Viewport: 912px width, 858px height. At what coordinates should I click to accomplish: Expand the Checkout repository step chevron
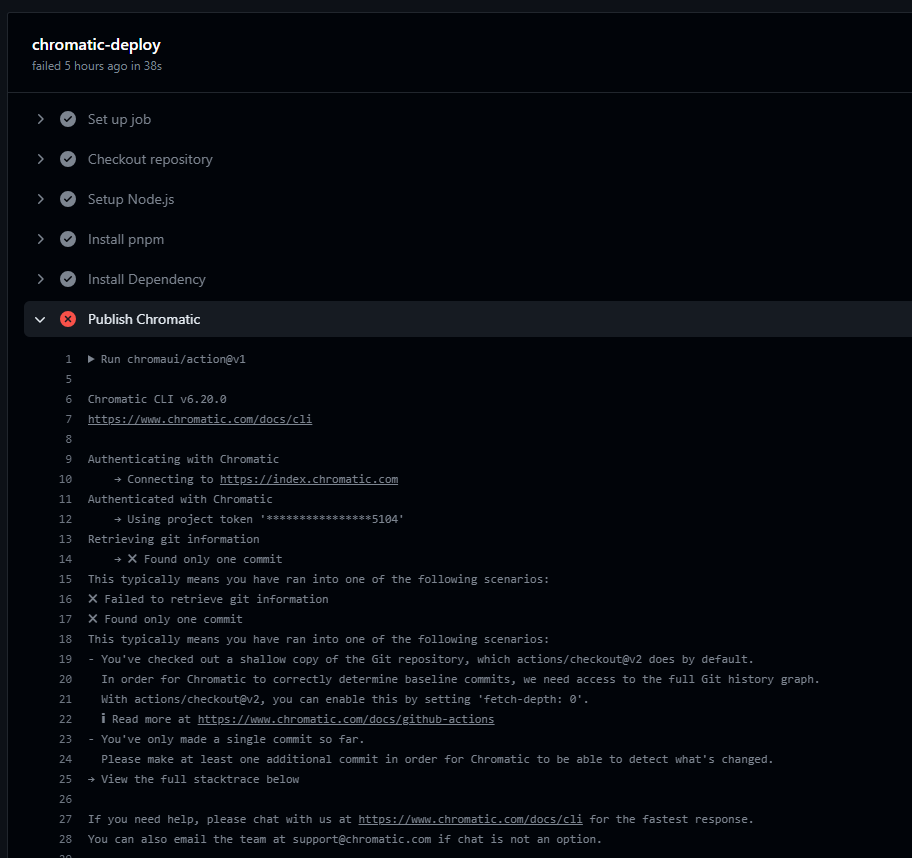click(x=40, y=159)
